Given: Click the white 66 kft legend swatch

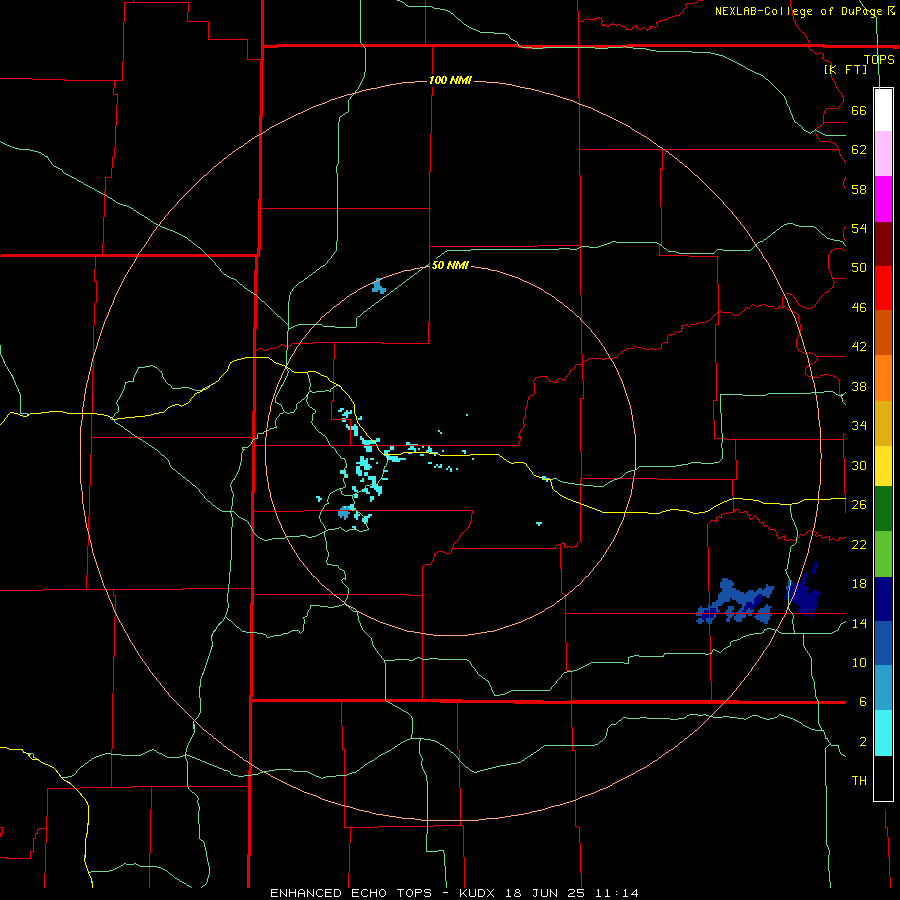Looking at the screenshot, I should pos(883,110).
